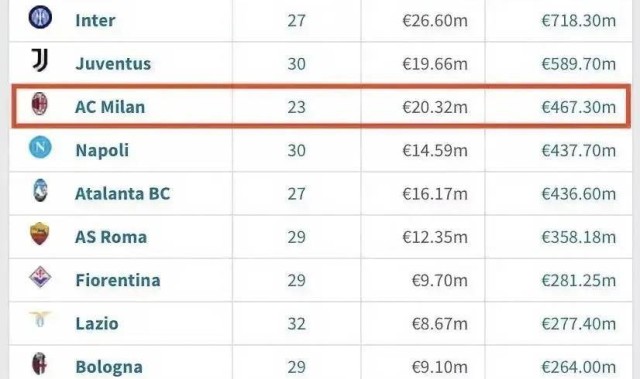This screenshot has height=379, width=640.
Task: Click the AC Milan crest icon
Action: click(x=40, y=104)
